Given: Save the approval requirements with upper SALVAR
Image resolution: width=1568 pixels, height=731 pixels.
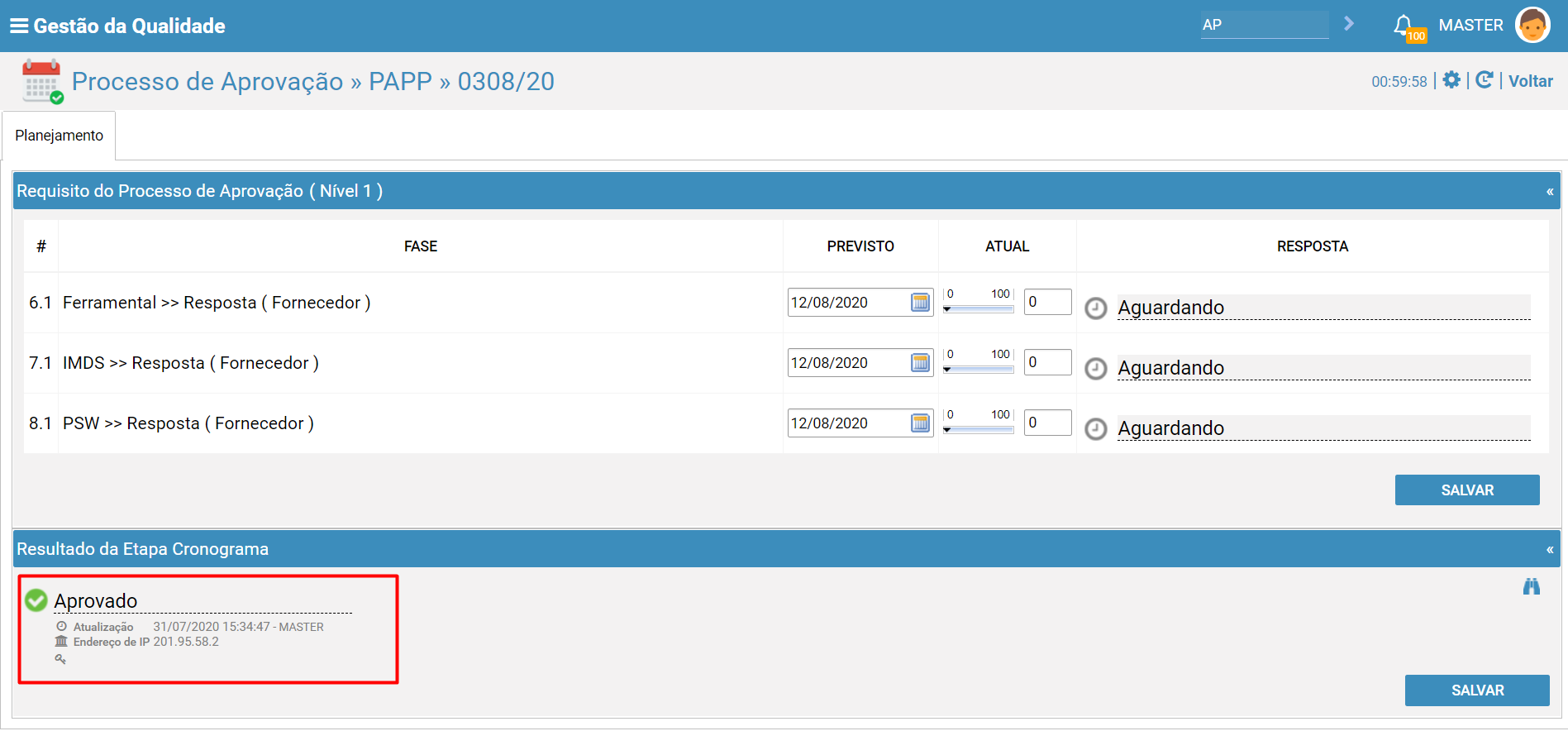Looking at the screenshot, I should pyautogui.click(x=1467, y=490).
